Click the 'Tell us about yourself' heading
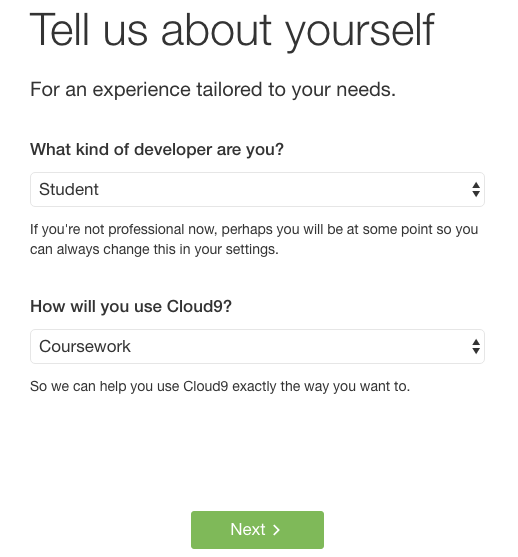Screen dimensions: 518x557 pyautogui.click(x=232, y=30)
